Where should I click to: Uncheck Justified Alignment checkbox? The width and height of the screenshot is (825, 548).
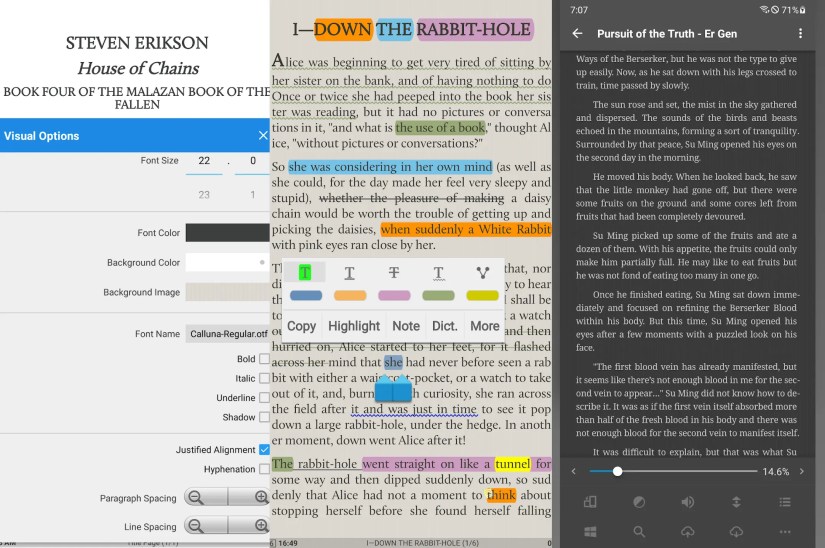pyautogui.click(x=265, y=450)
